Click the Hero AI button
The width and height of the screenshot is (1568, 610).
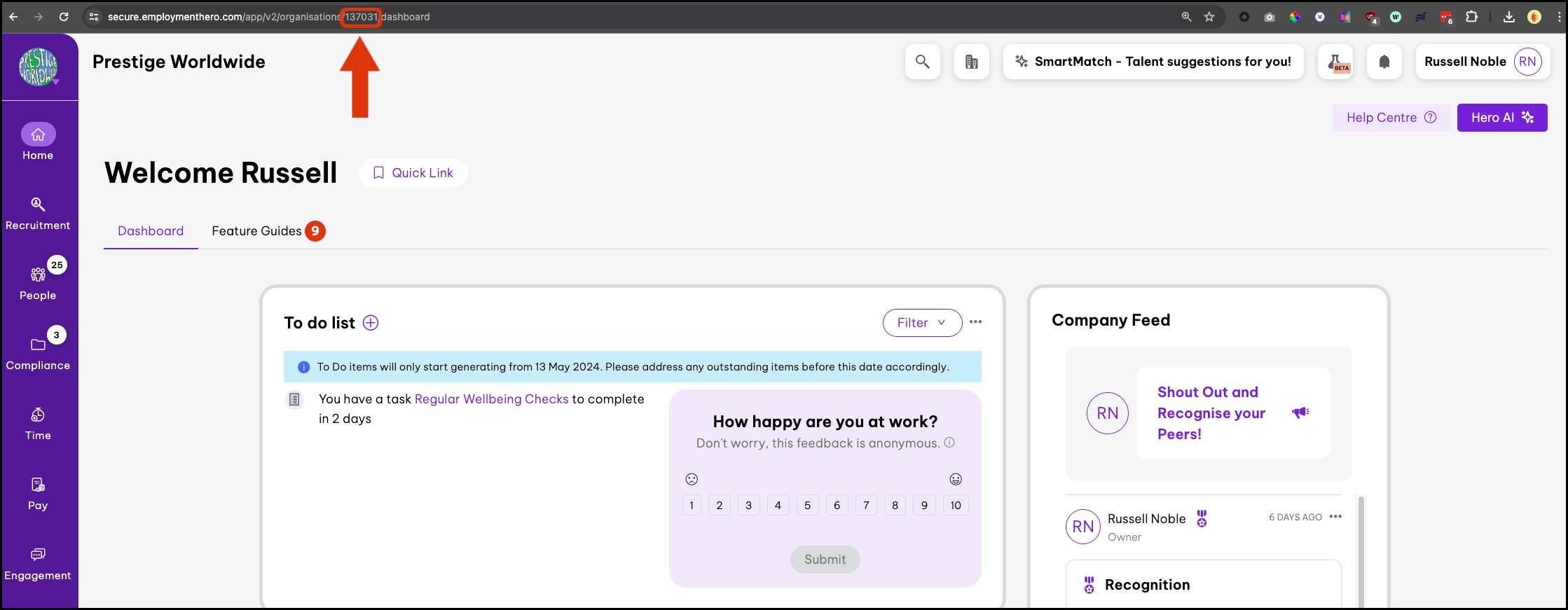coord(1501,118)
